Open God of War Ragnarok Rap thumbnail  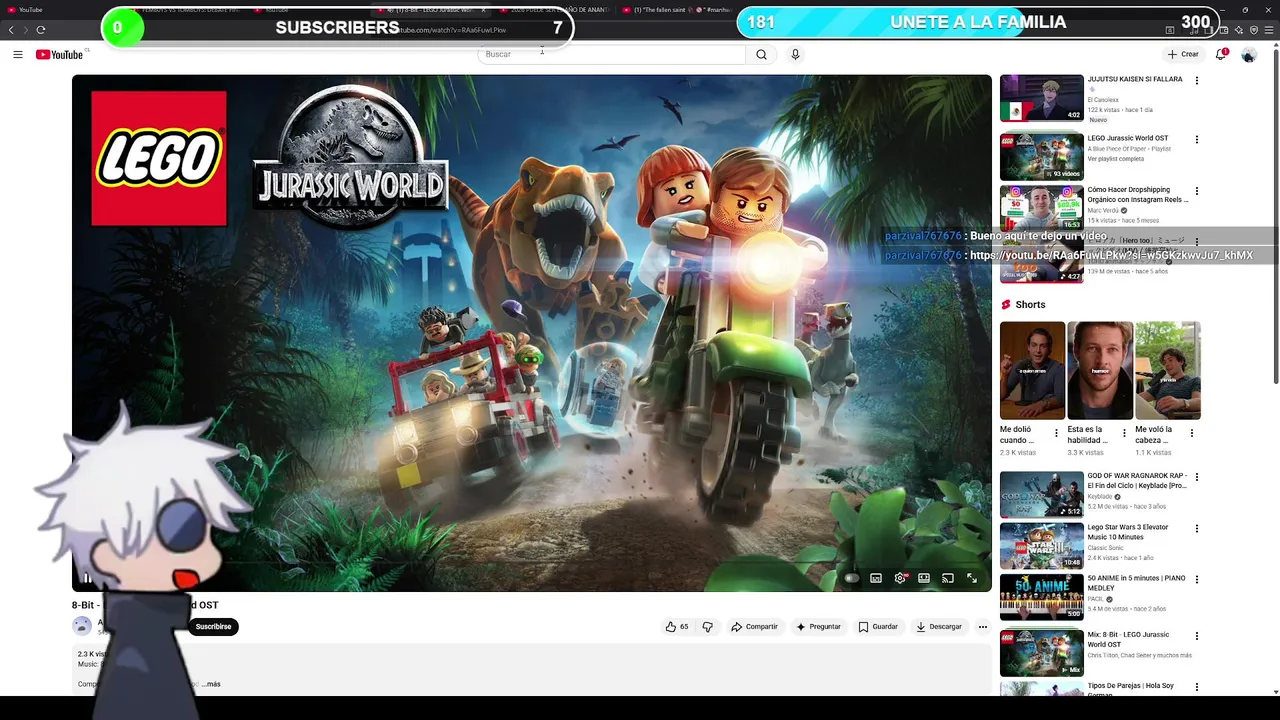pos(1041,494)
